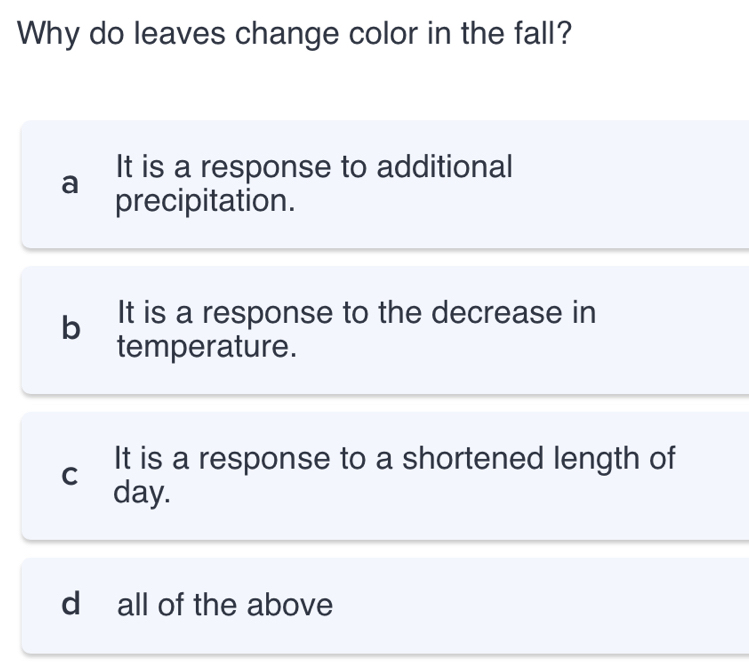Click the word 'precipitation.' in option a
This screenshot has height=663, width=749.
(x=206, y=202)
